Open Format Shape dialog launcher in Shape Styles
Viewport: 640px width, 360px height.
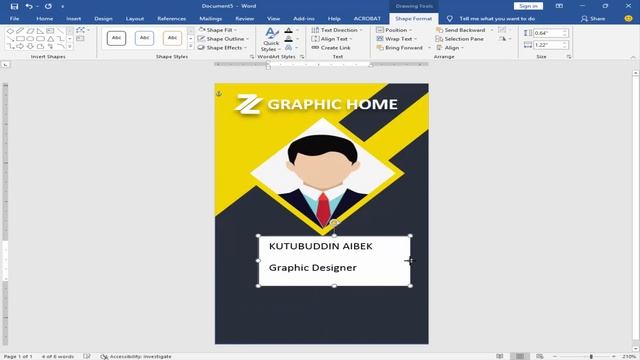coord(251,57)
